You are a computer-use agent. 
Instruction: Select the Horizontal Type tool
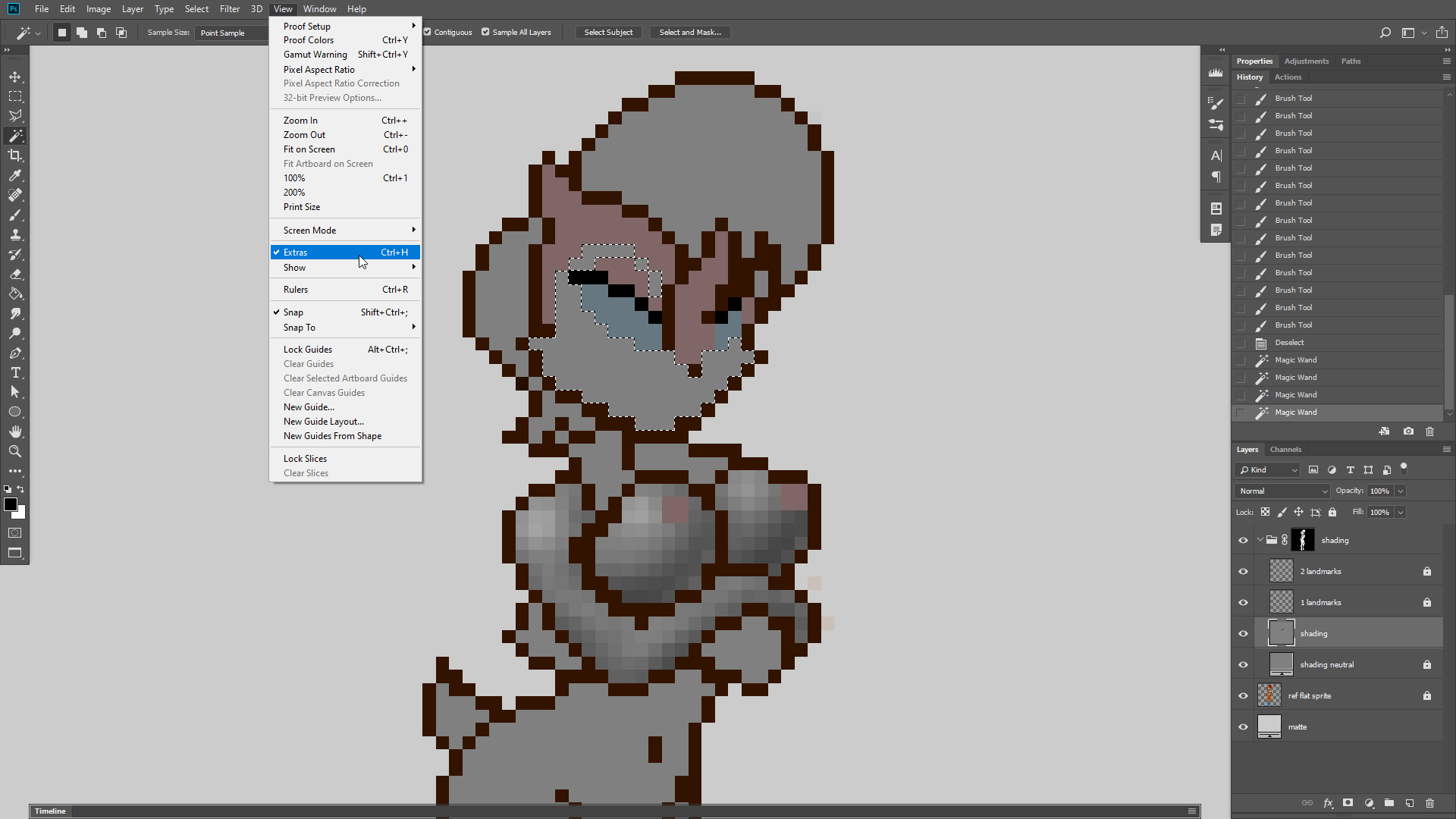coord(15,372)
